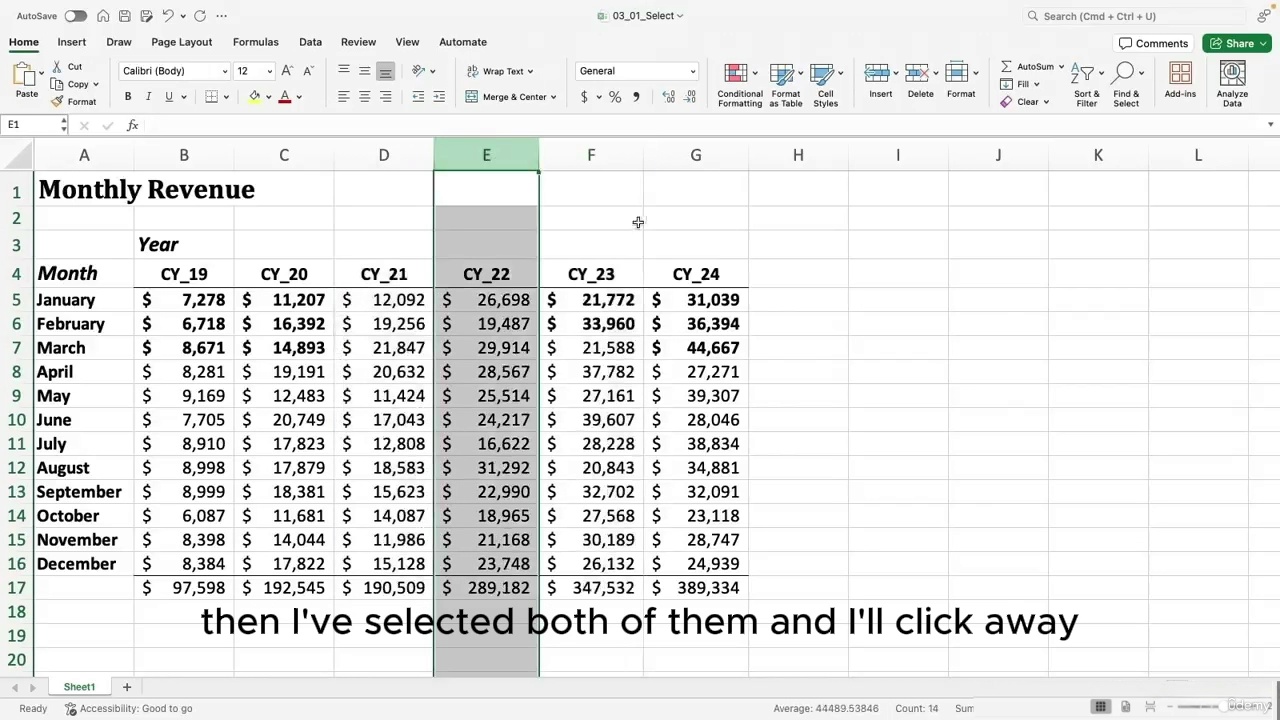Viewport: 1280px width, 720px height.
Task: Click the Save icon in title bar
Action: point(124,16)
